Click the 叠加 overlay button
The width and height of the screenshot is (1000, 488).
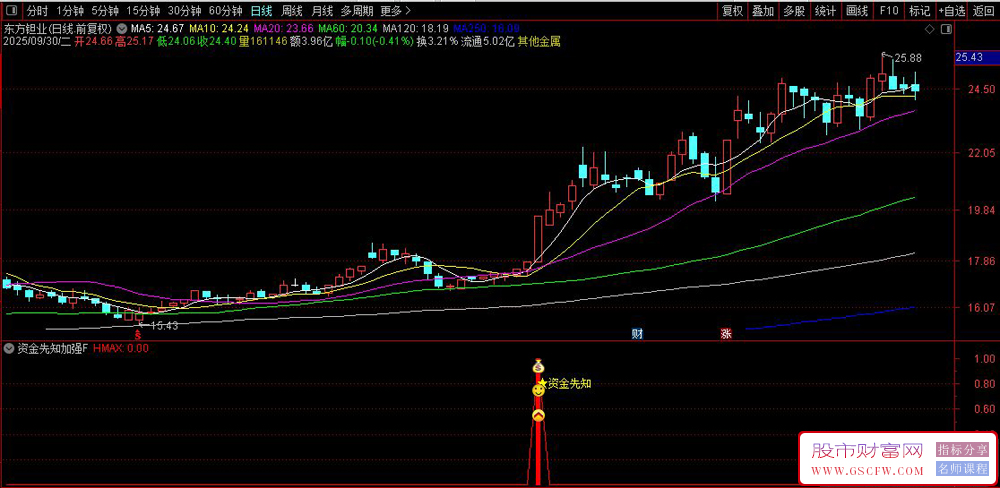point(763,10)
